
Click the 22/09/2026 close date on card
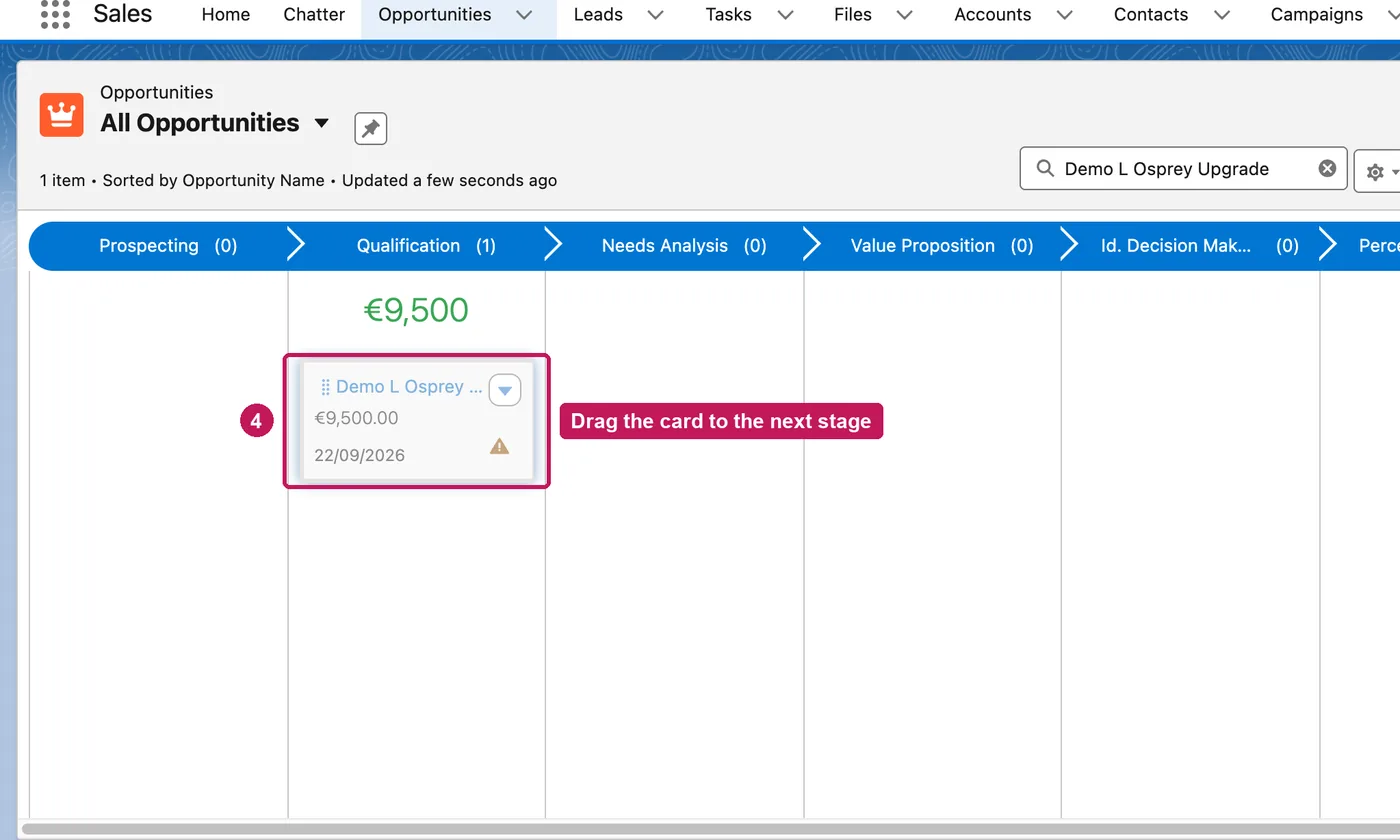click(x=359, y=455)
